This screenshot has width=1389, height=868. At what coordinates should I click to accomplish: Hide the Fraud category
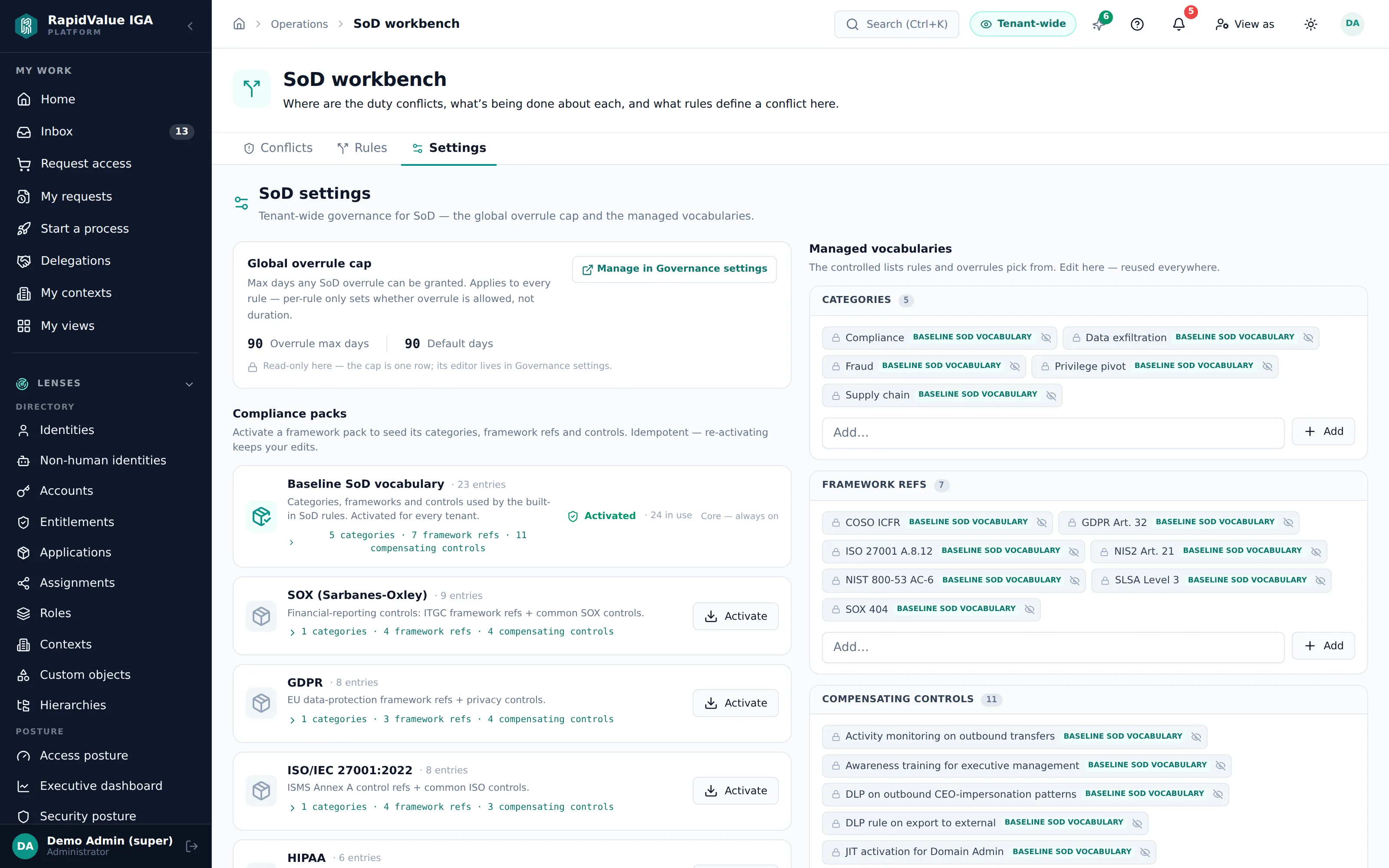tap(1015, 366)
